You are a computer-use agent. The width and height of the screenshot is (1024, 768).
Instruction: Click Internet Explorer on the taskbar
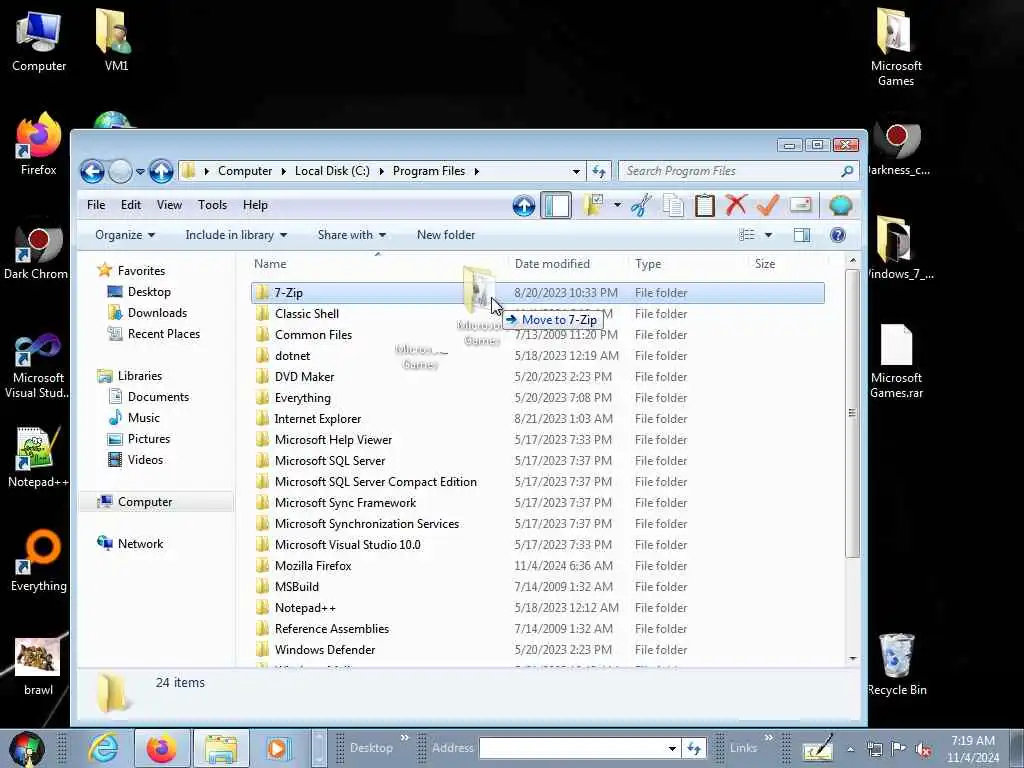103,748
